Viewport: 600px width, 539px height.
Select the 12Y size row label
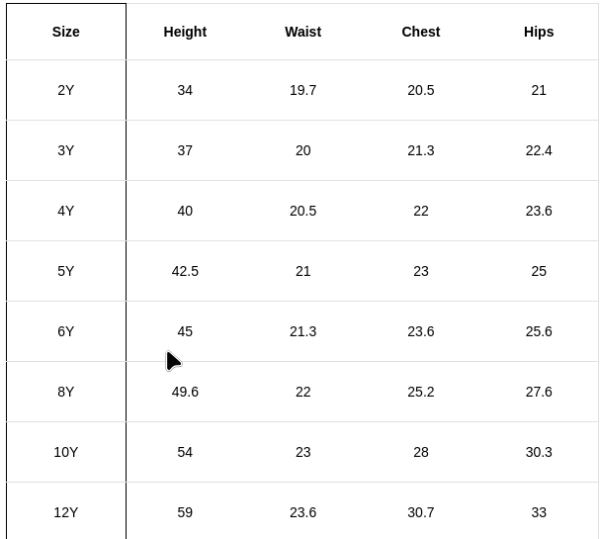(x=66, y=513)
